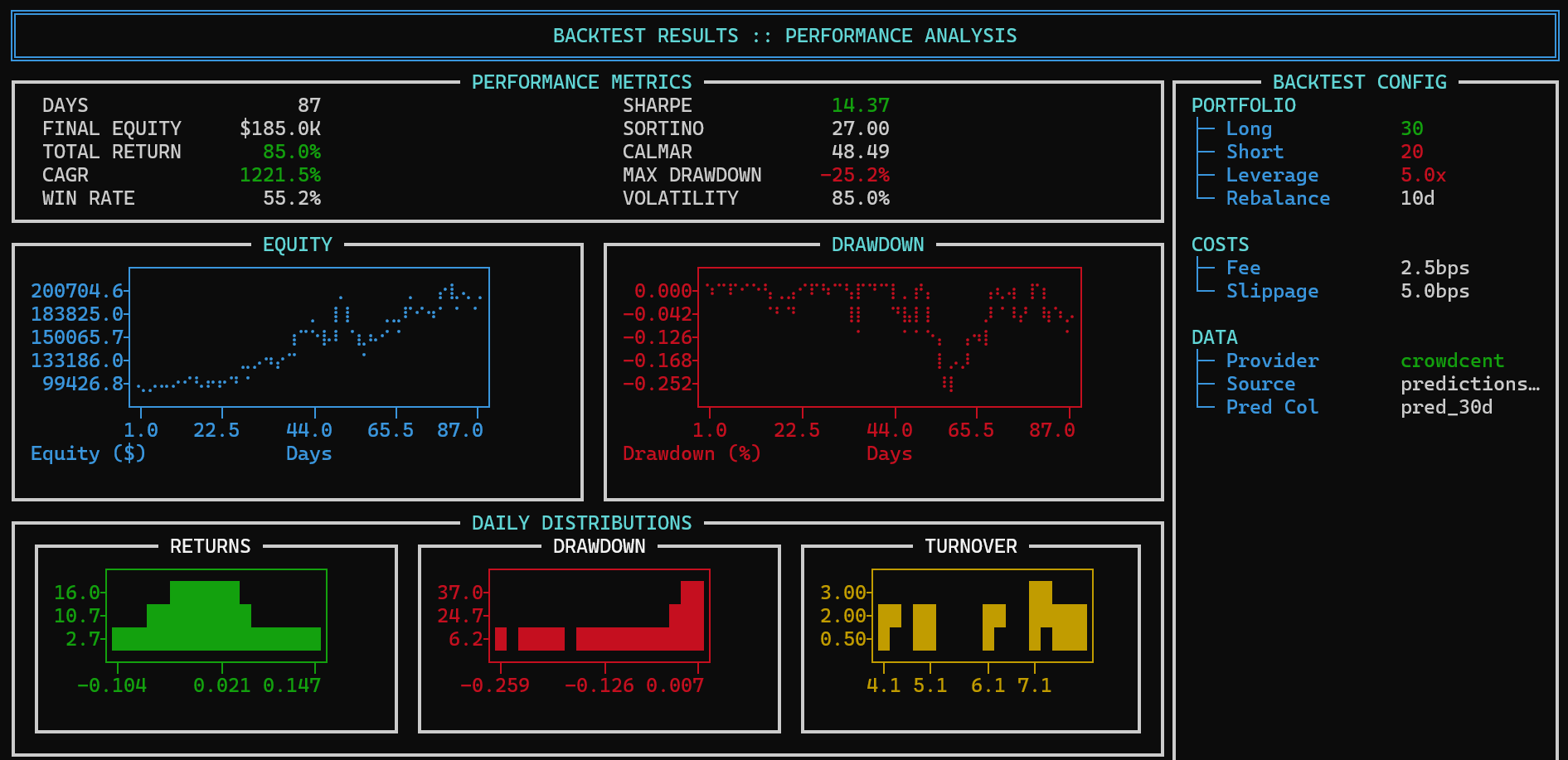The height and width of the screenshot is (760, 1568).
Task: Click the crowdcent provider value
Action: click(1452, 361)
